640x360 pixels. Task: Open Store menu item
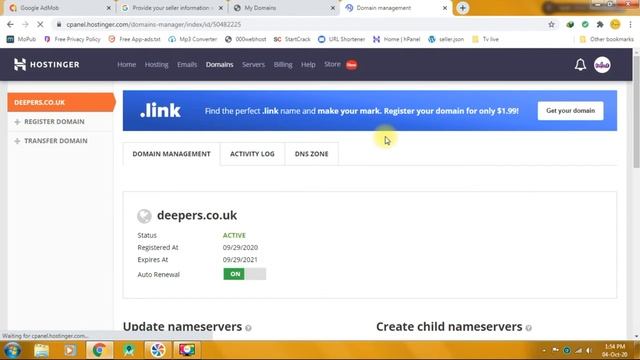click(x=332, y=64)
